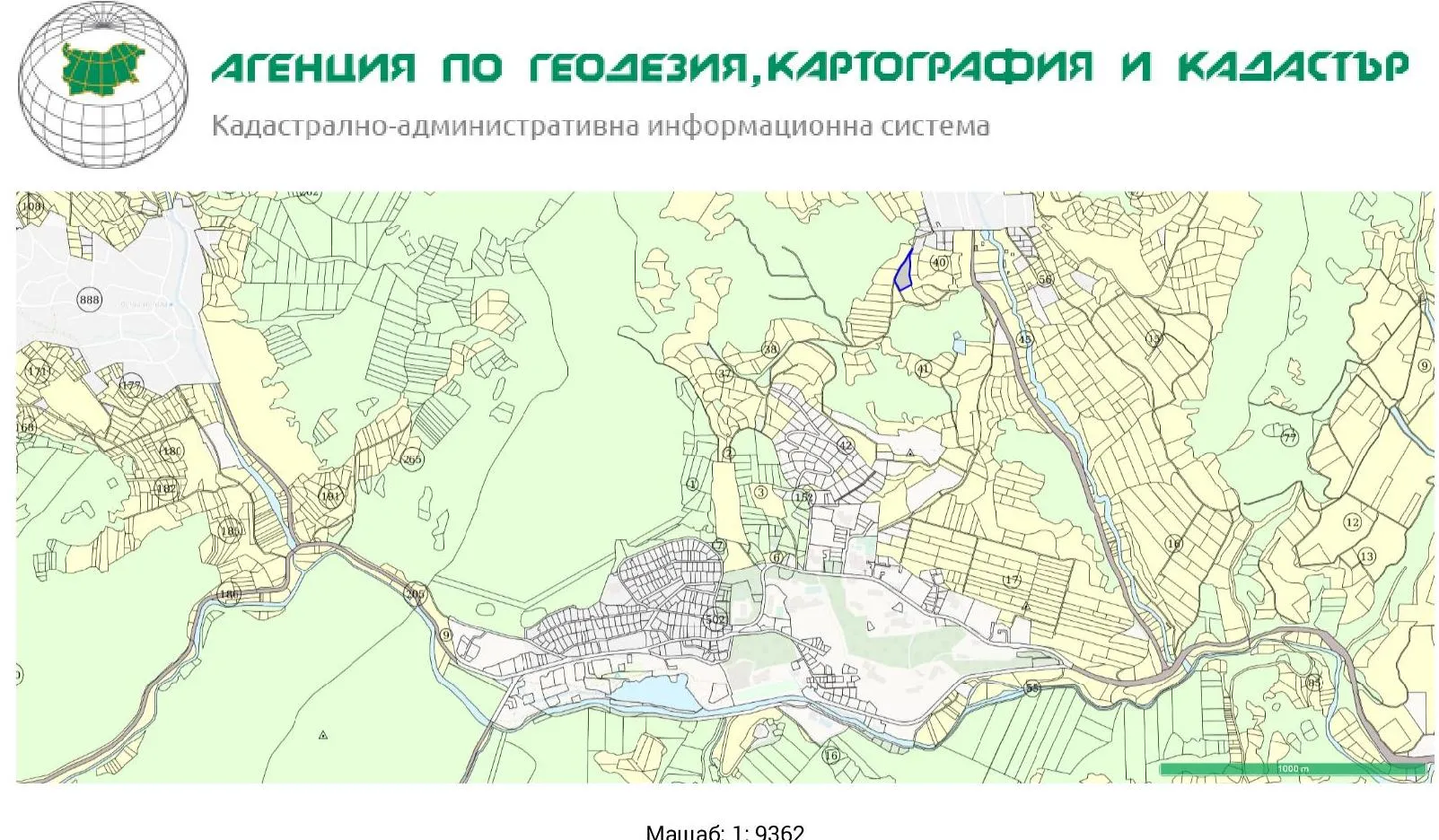This screenshot has height=840, width=1439.
Task: Click the blue-outlined highlighted parcel
Action: (x=903, y=271)
